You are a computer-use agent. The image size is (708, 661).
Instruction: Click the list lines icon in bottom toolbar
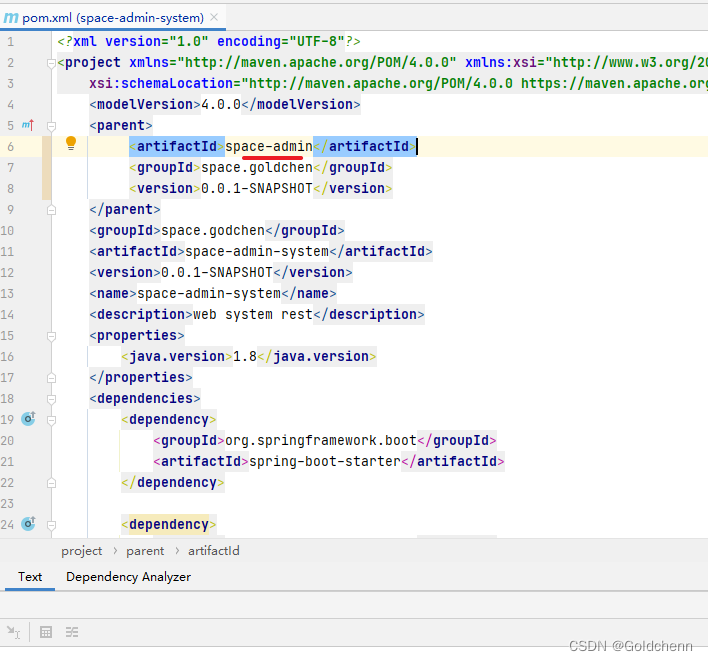tap(72, 632)
